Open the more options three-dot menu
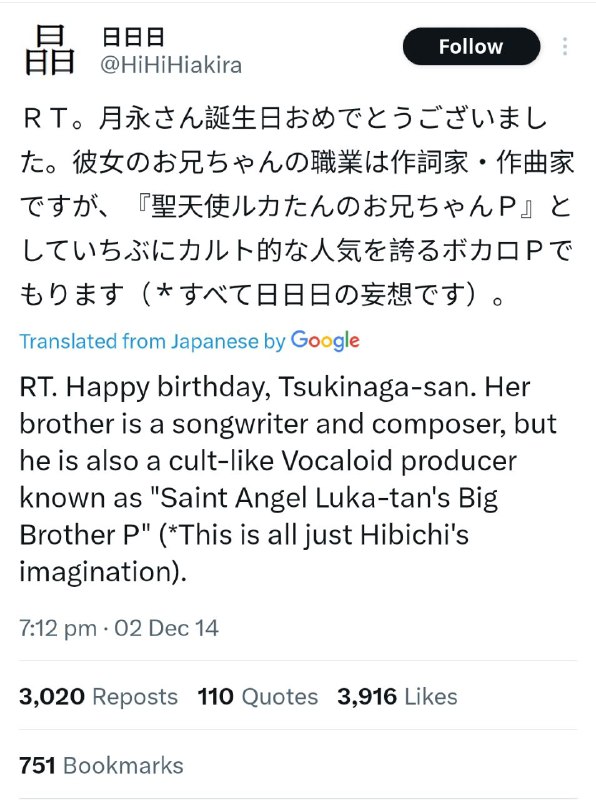 point(565,46)
